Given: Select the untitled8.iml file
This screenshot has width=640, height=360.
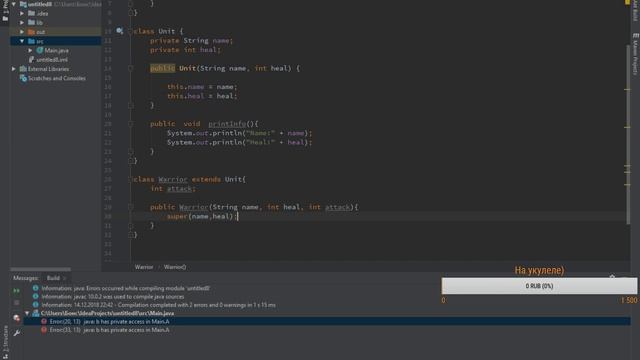Looking at the screenshot, I should point(52,60).
